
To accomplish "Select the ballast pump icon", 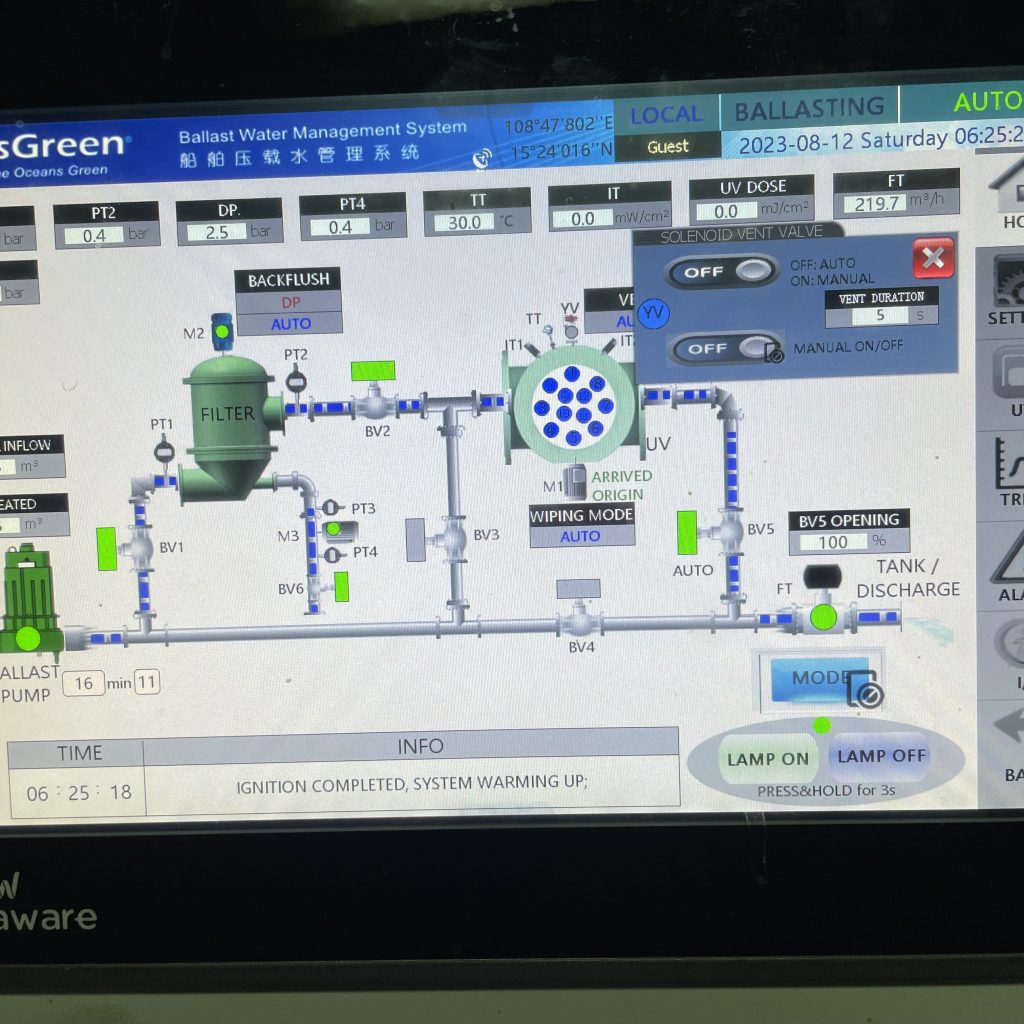I will click(x=27, y=601).
